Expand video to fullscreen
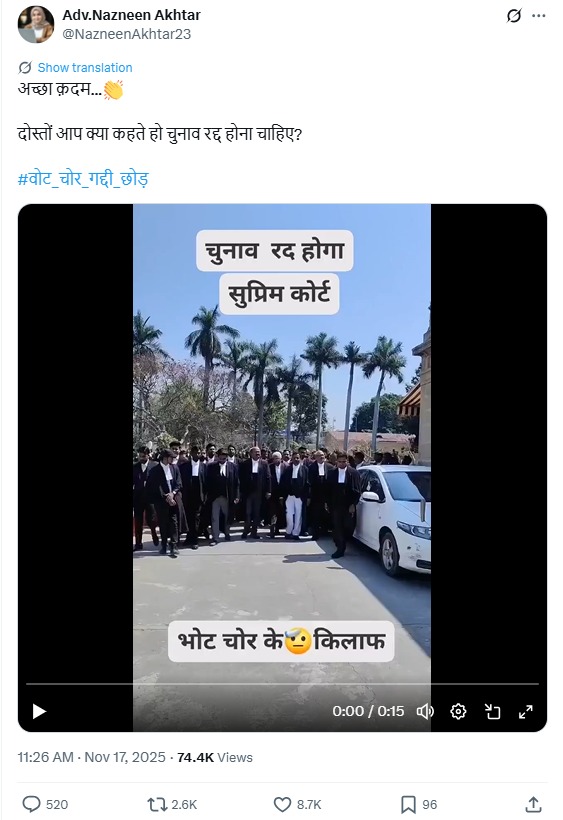Viewport: 563px width, 820px height. (x=525, y=711)
